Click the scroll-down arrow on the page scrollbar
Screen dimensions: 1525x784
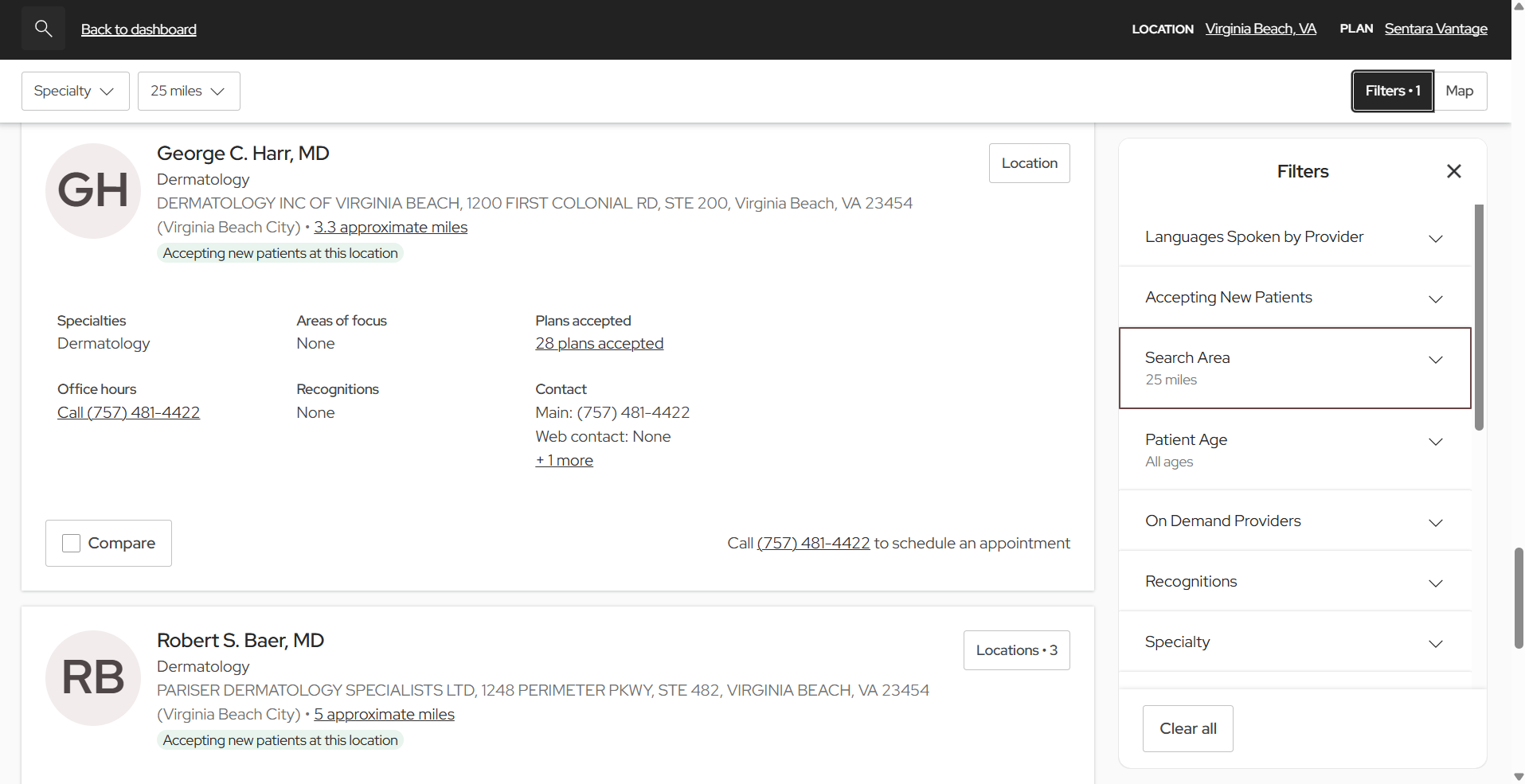[x=1516, y=776]
